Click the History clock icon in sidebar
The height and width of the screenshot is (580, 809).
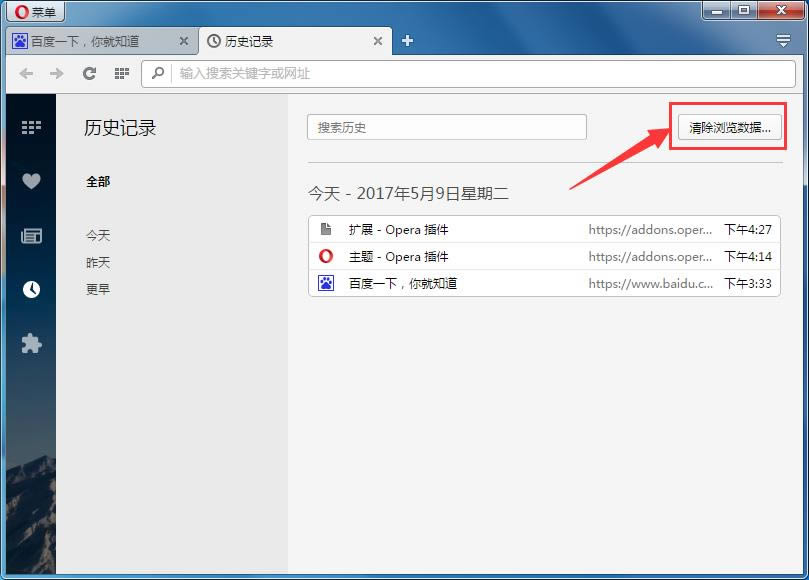31,290
